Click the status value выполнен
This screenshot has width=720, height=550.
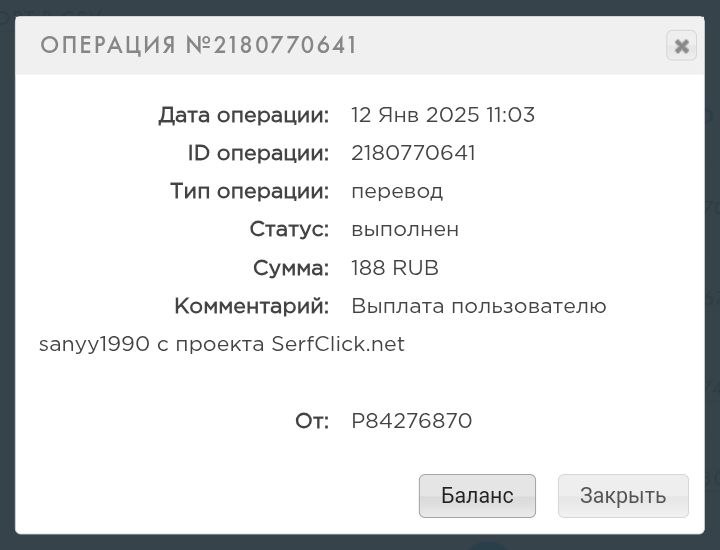tap(405, 230)
